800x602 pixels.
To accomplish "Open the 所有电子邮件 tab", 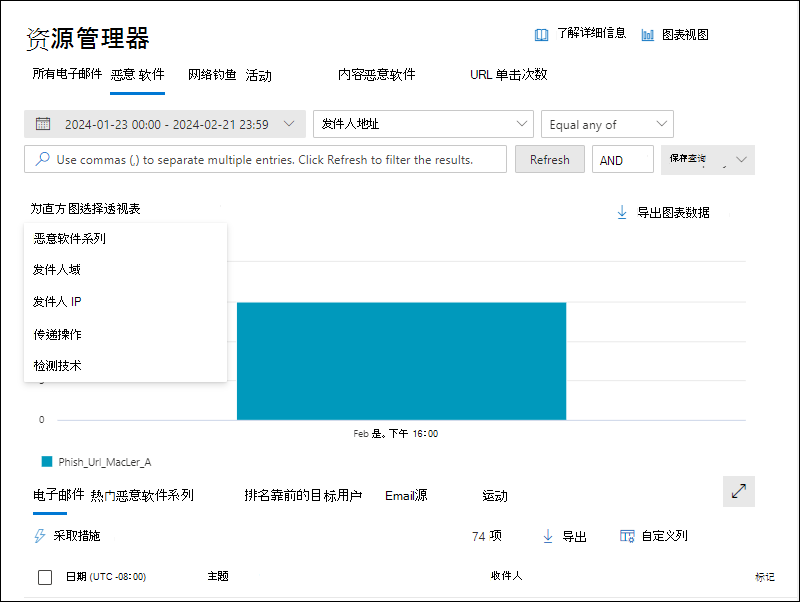I will coord(67,74).
